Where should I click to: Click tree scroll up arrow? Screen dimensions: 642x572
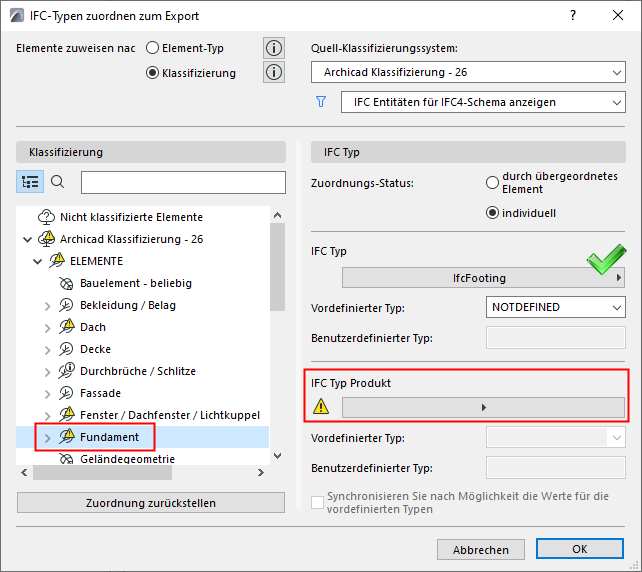(278, 215)
